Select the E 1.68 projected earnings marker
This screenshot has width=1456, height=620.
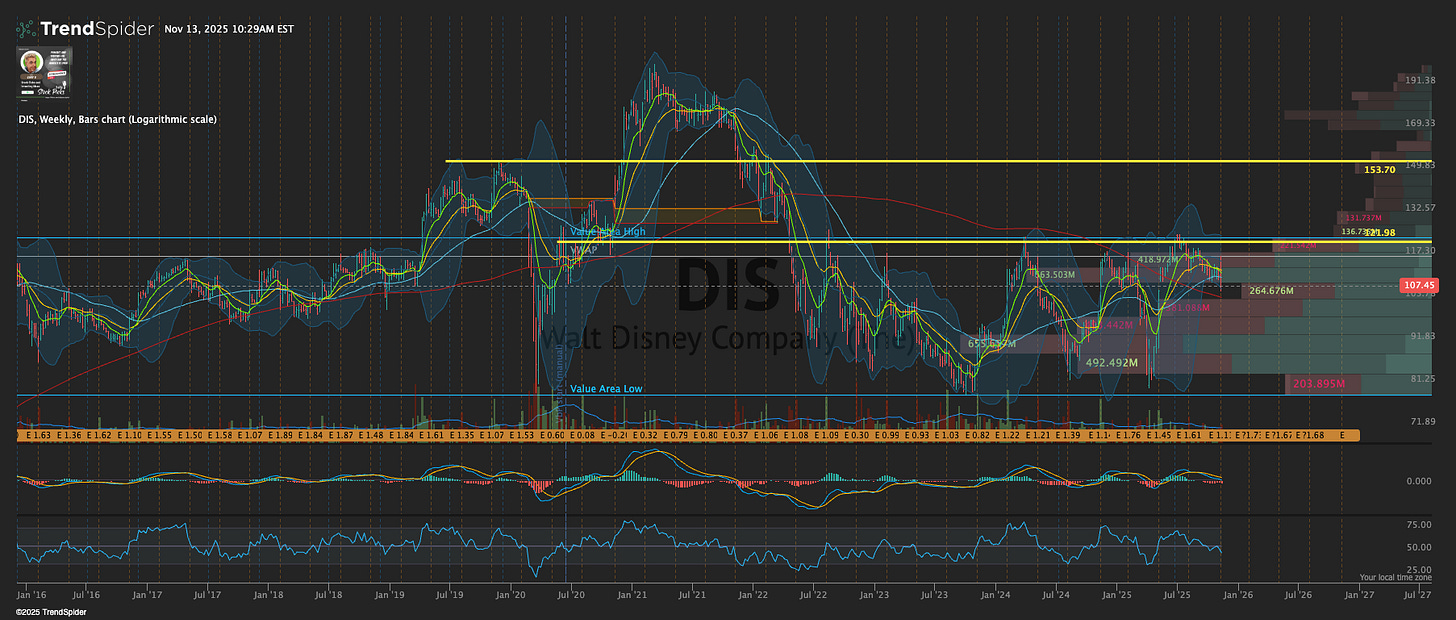pos(1310,435)
